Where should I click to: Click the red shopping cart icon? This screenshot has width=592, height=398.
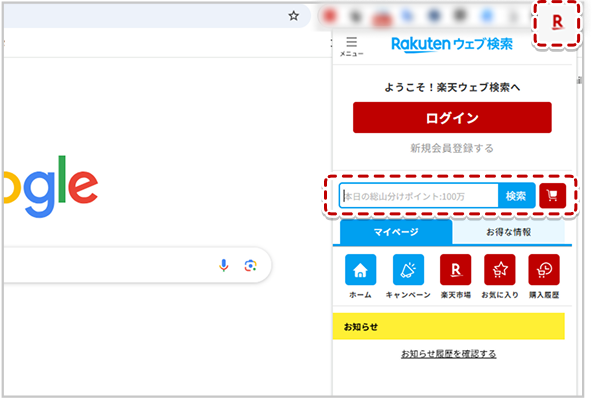(x=552, y=196)
